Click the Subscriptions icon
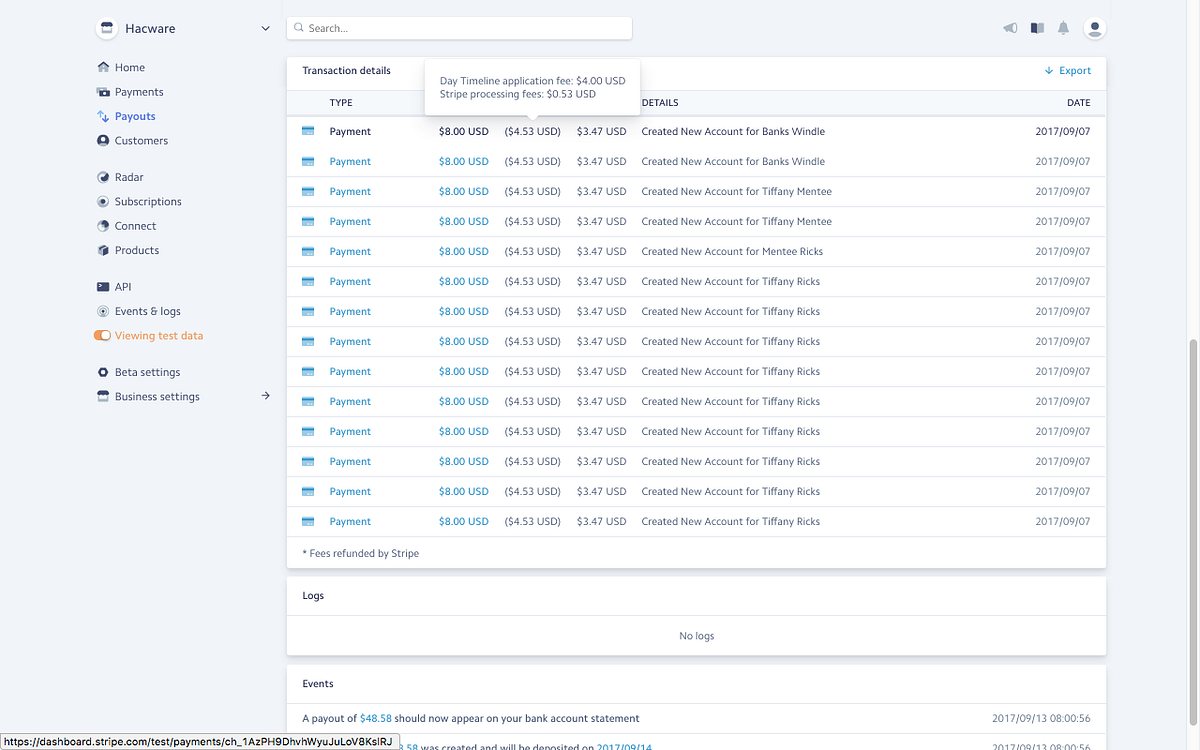Screen dimensions: 1200x750 (x=103, y=202)
